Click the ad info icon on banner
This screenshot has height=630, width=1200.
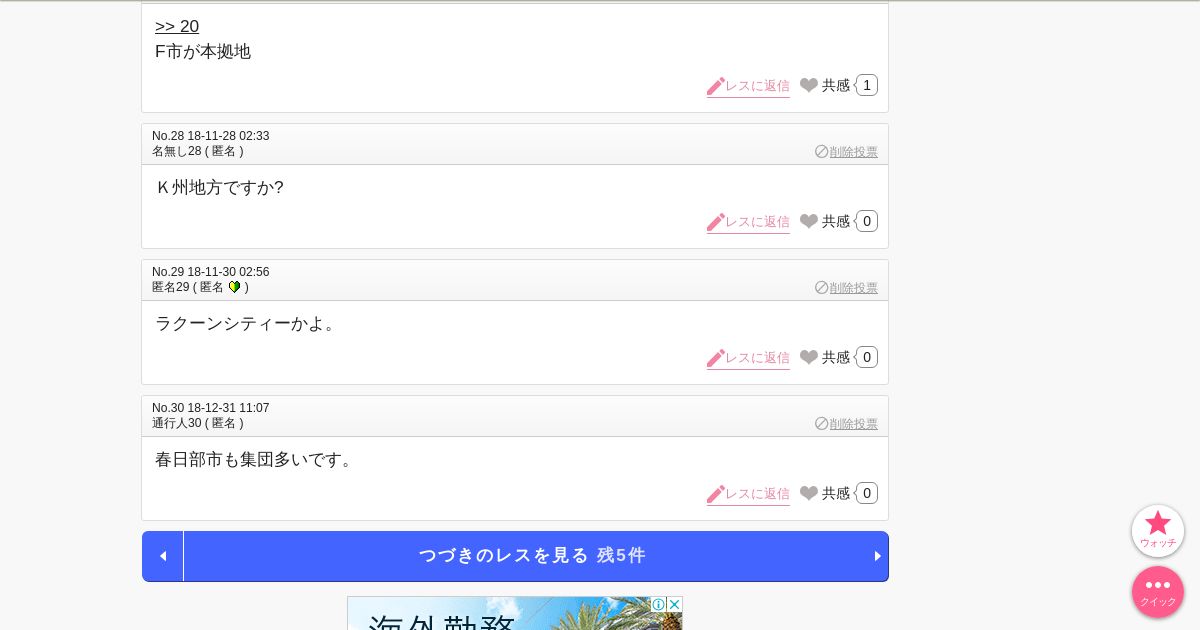[x=658, y=604]
